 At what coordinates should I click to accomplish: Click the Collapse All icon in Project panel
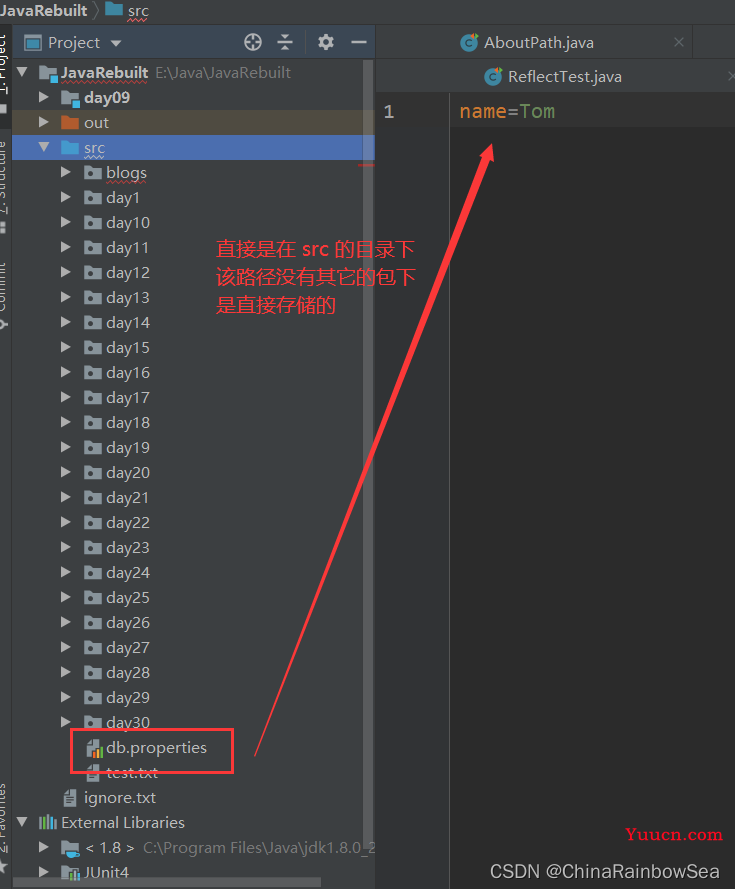286,42
